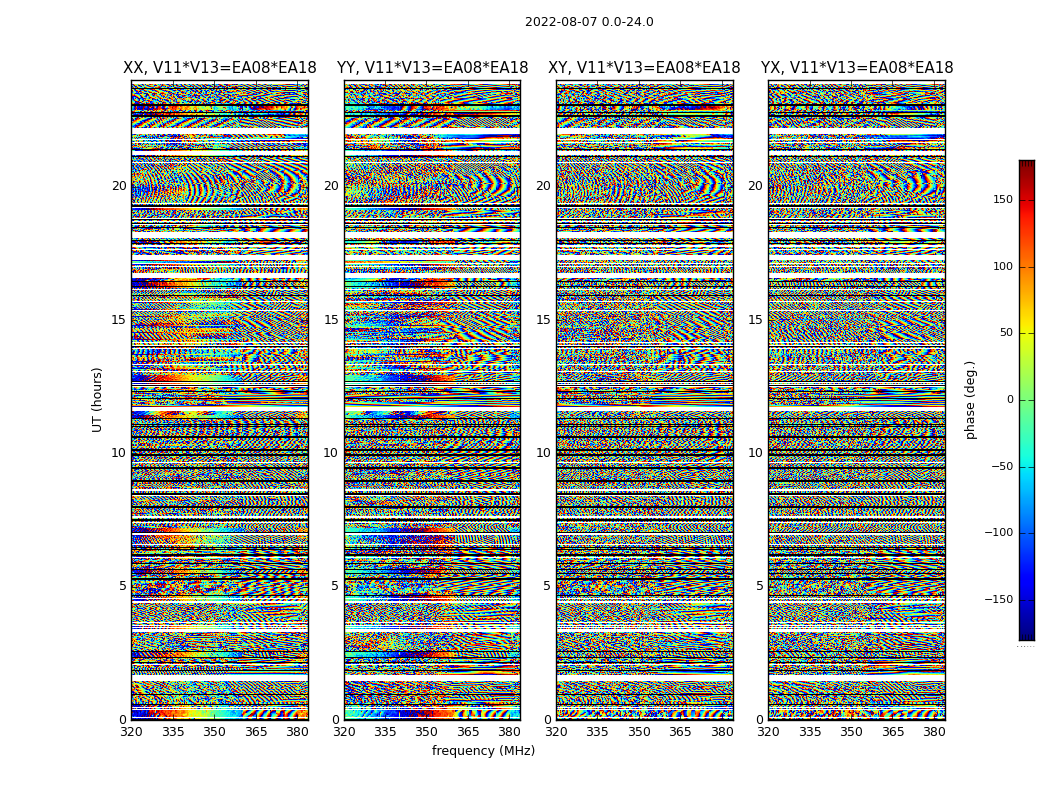Click the XY phase waterfall plot
Viewport: 1050px width, 800px height.
[645, 400]
